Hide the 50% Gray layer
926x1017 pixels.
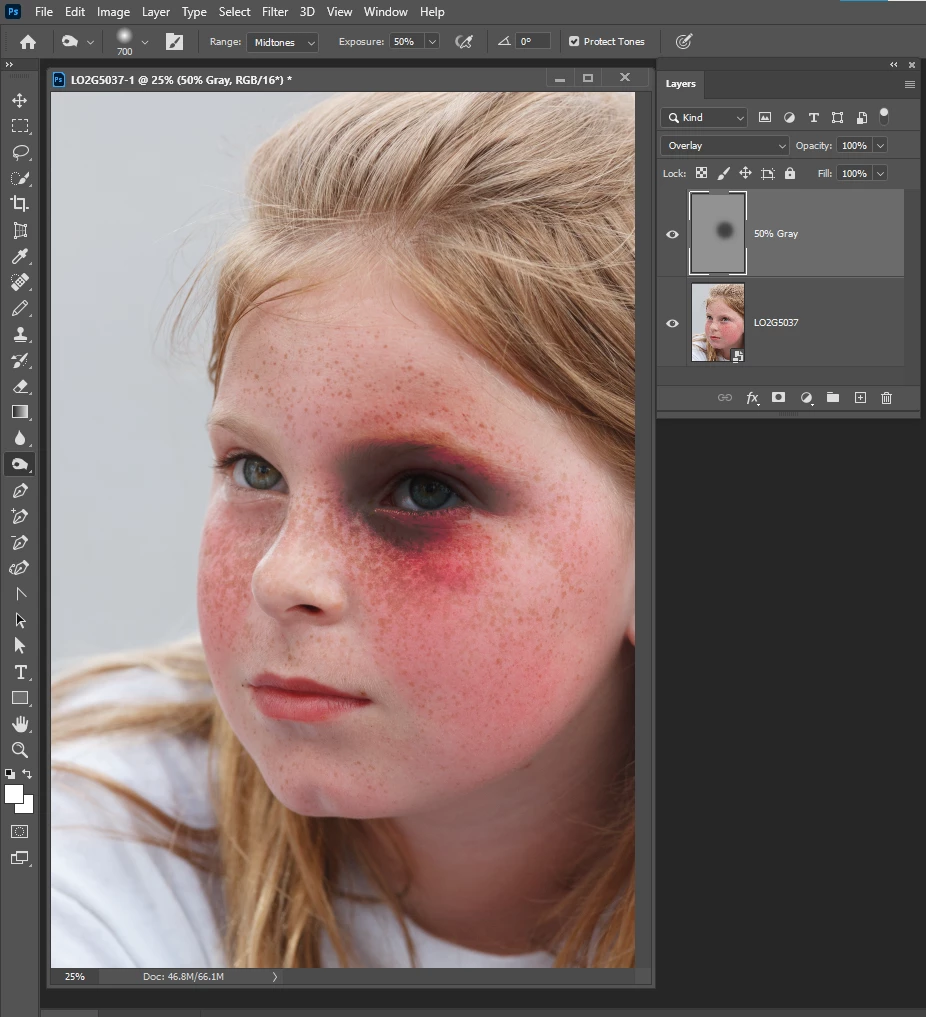click(x=672, y=234)
